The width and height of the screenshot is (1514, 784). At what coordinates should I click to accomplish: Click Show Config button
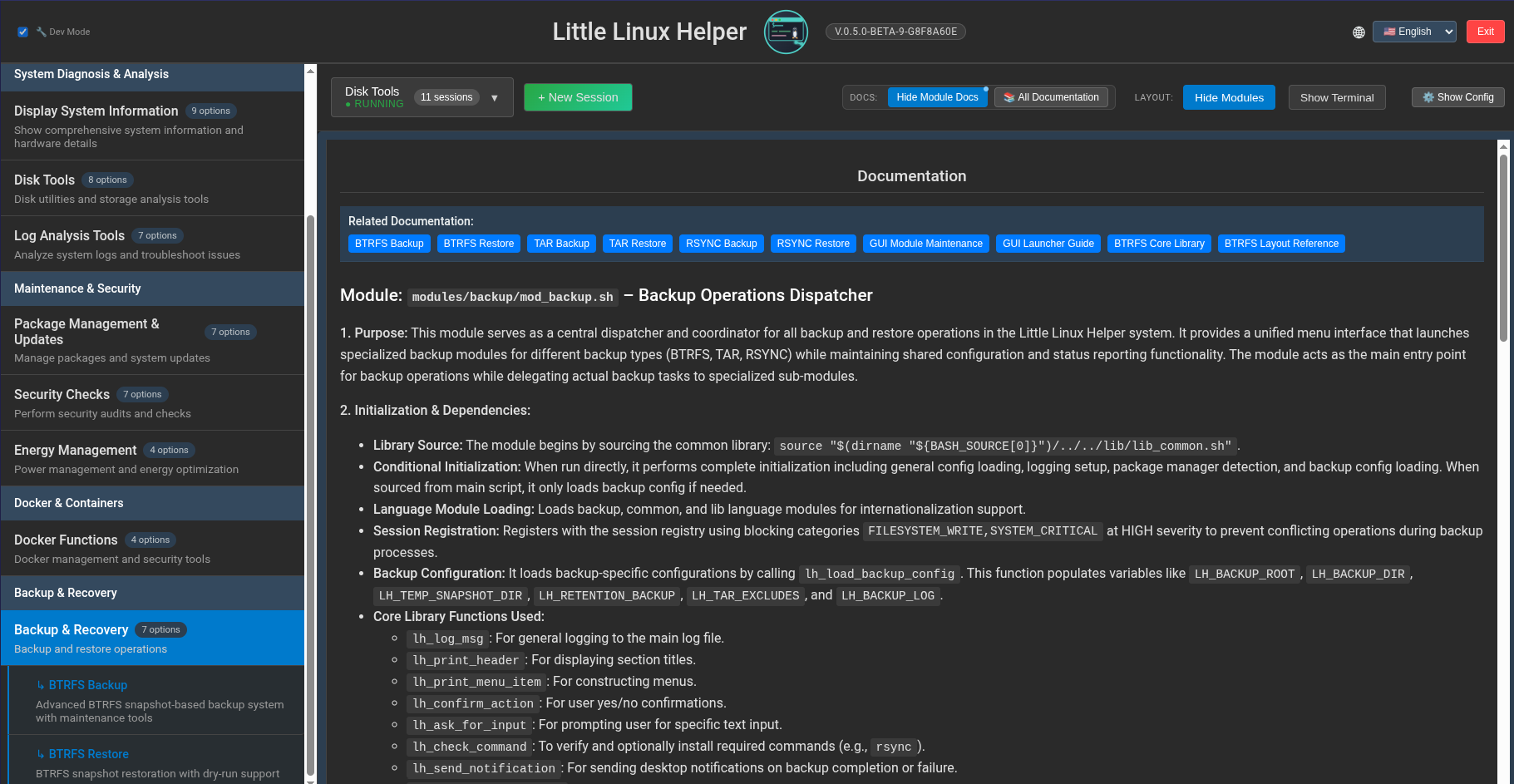coord(1457,97)
